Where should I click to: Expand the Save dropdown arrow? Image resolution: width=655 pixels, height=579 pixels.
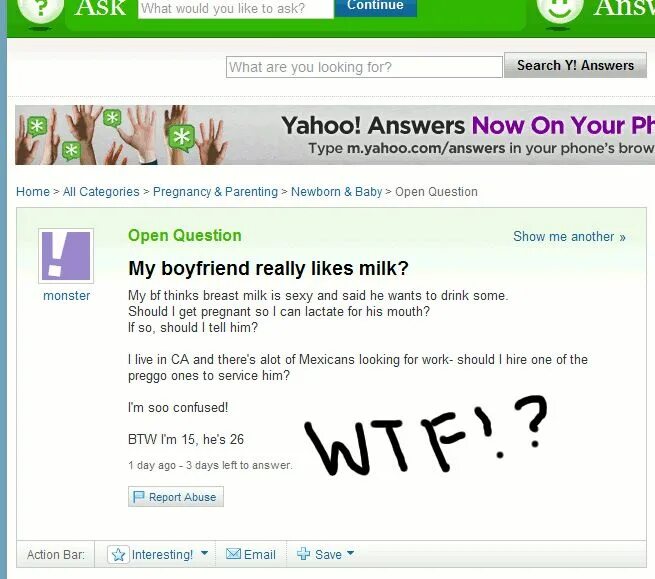click(x=350, y=553)
